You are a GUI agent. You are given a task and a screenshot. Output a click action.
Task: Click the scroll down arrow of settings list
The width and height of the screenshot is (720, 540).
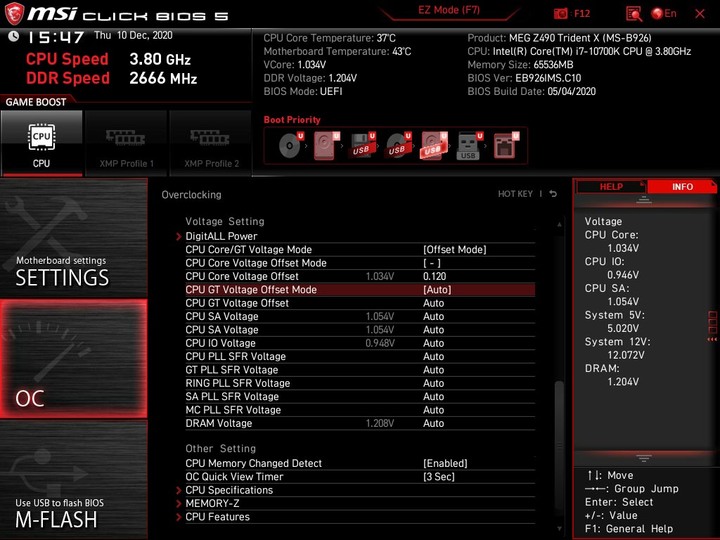tap(559, 529)
